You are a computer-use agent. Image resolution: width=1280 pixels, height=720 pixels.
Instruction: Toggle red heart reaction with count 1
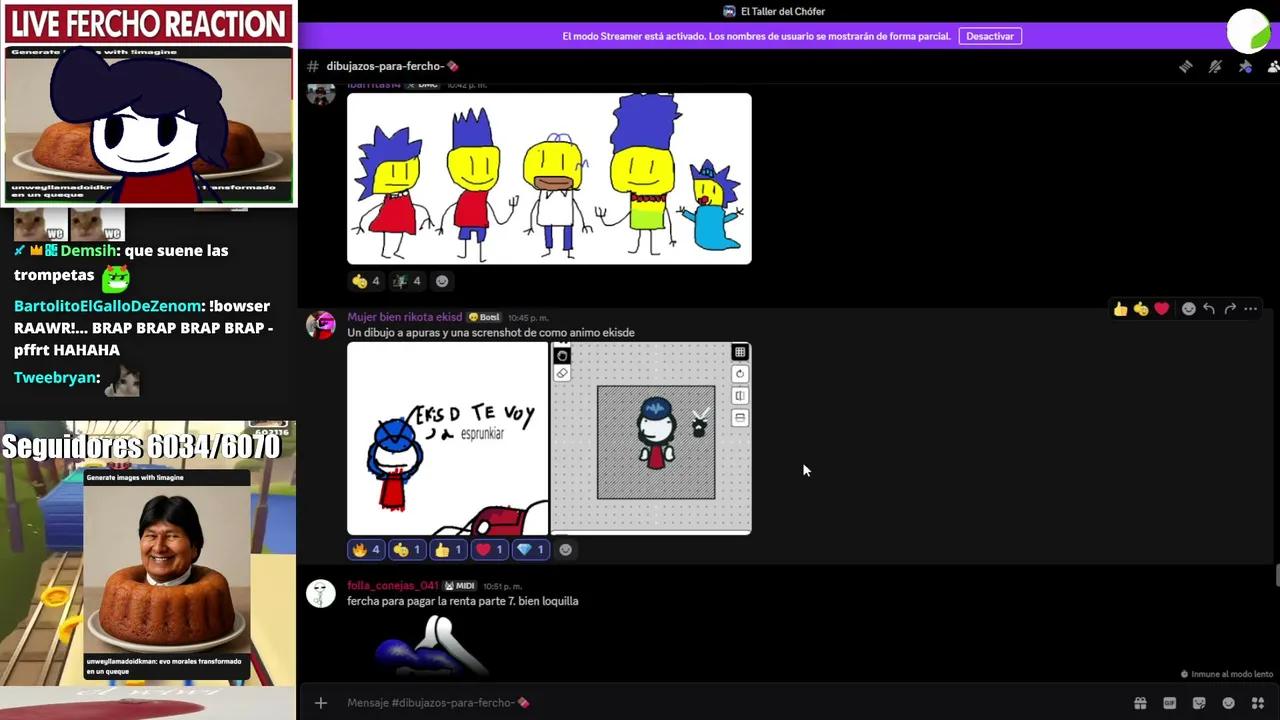click(489, 549)
